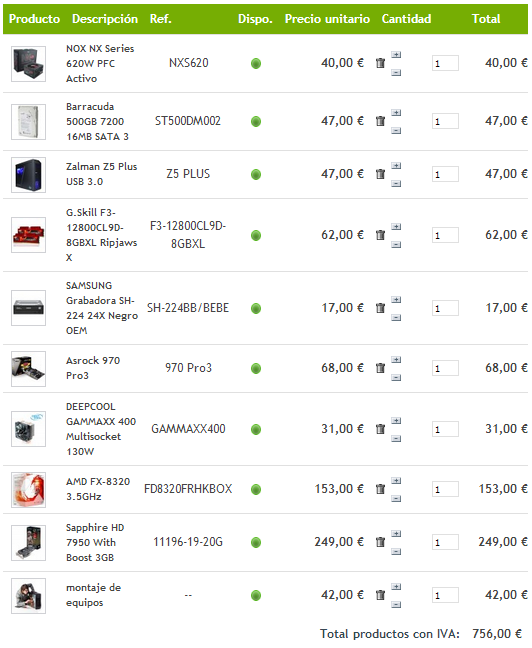
Task: Remove Barracuda 500GB using its trash icon
Action: click(380, 121)
